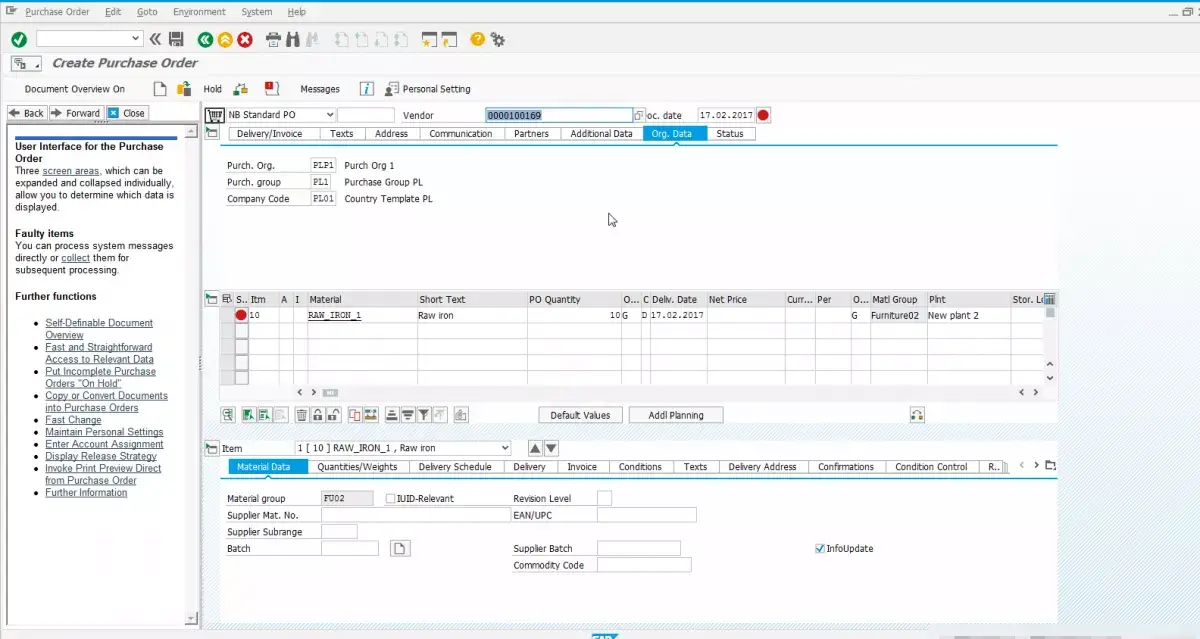Screen dimensions: 1200x639
Task: Open the item detail tab list icon
Action: click(x=1050, y=465)
